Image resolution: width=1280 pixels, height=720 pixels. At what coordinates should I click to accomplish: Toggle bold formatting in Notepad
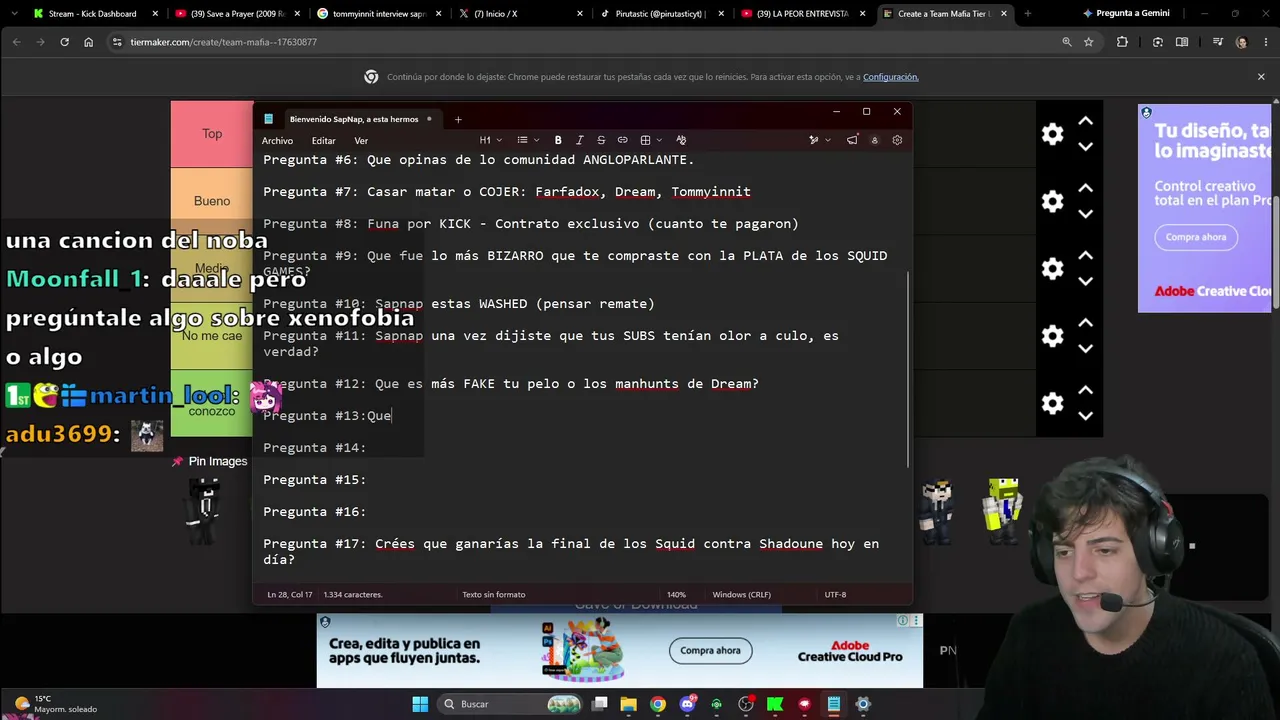558,140
